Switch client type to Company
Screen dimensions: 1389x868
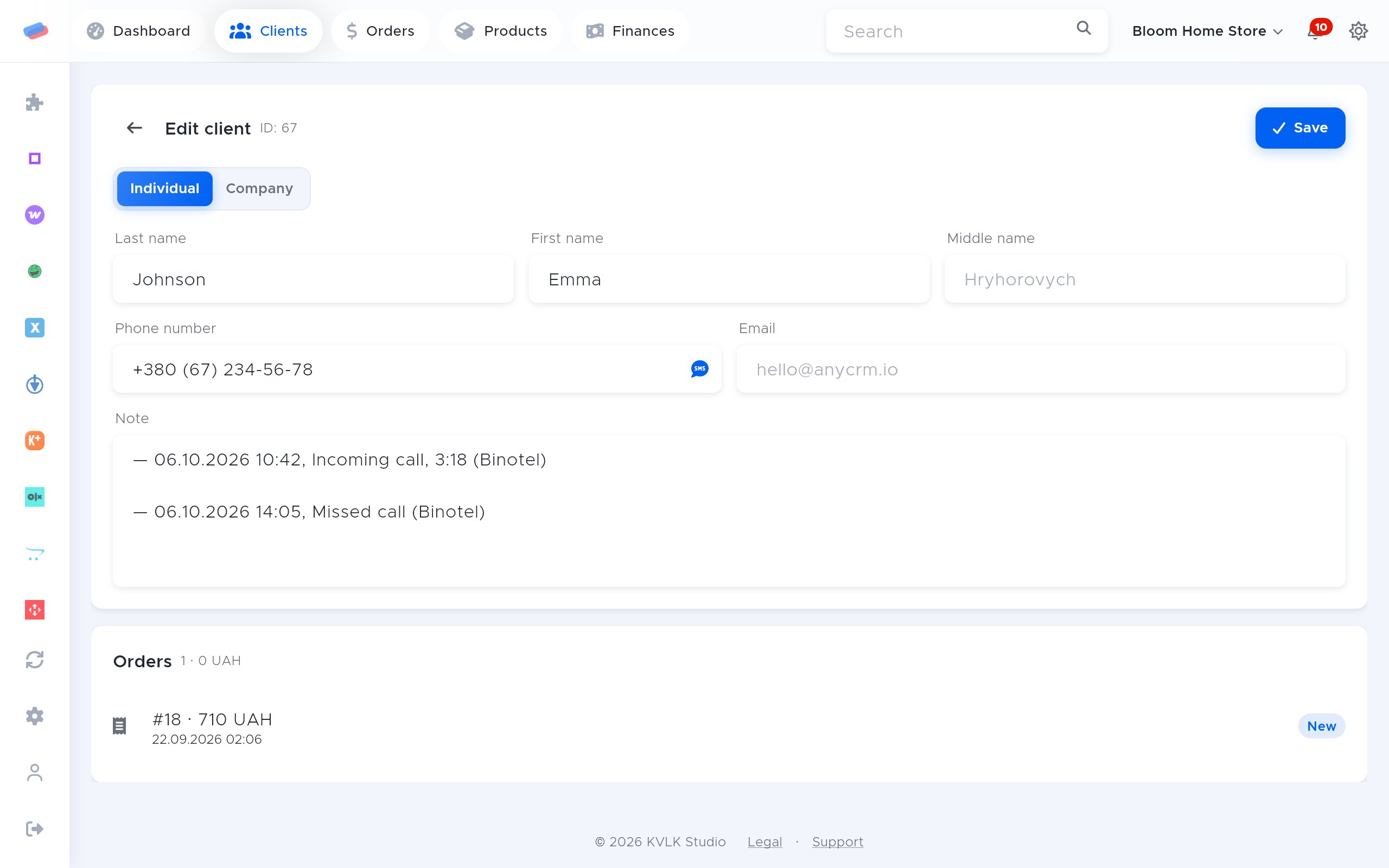[x=259, y=188]
